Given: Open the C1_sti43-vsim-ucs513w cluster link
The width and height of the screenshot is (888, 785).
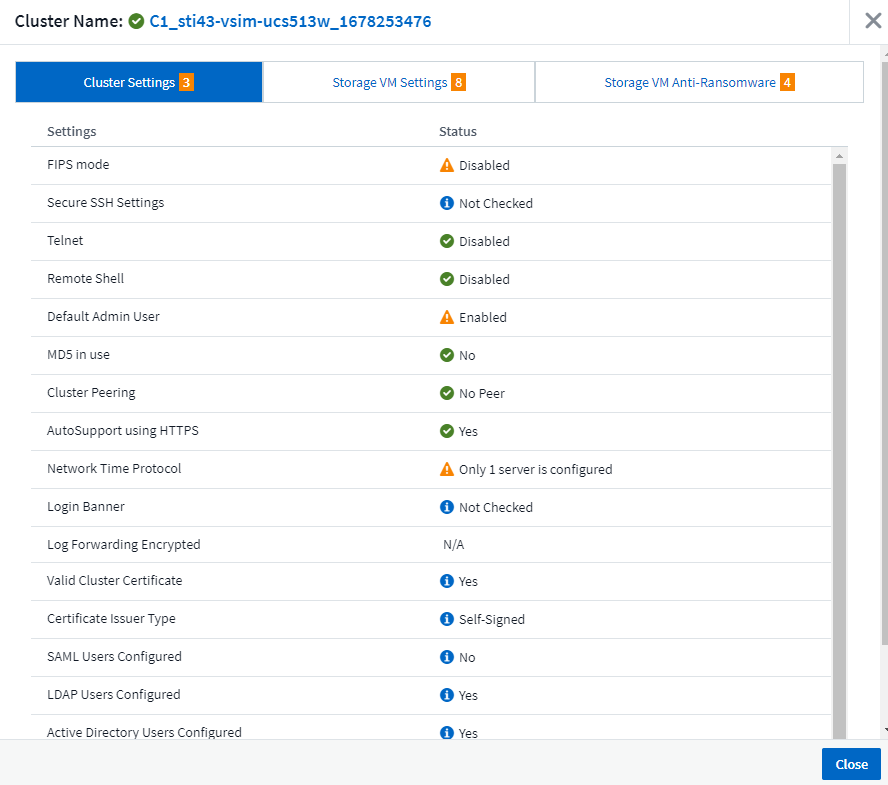Looking at the screenshot, I should click(x=290, y=21).
